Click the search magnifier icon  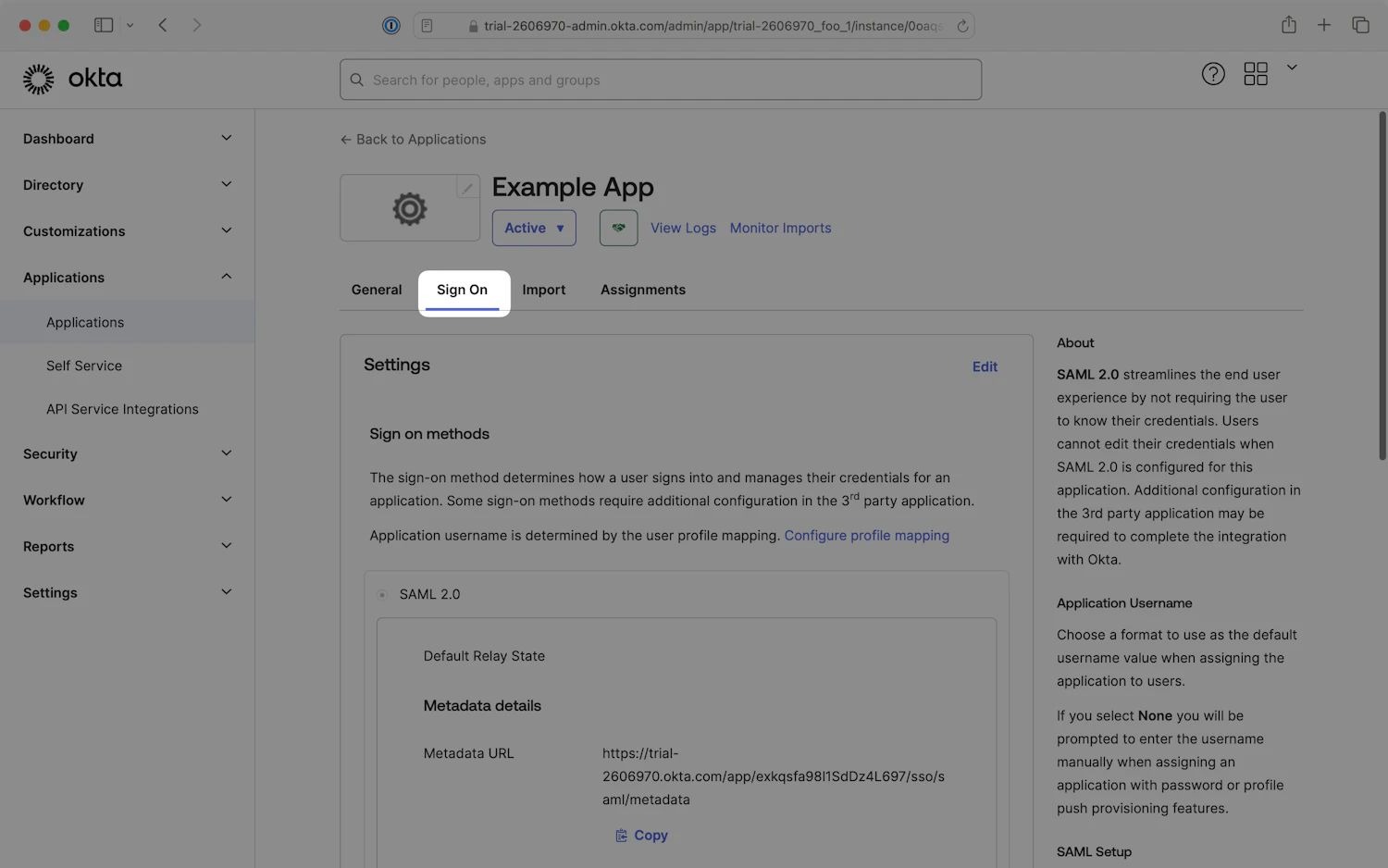[x=357, y=81]
